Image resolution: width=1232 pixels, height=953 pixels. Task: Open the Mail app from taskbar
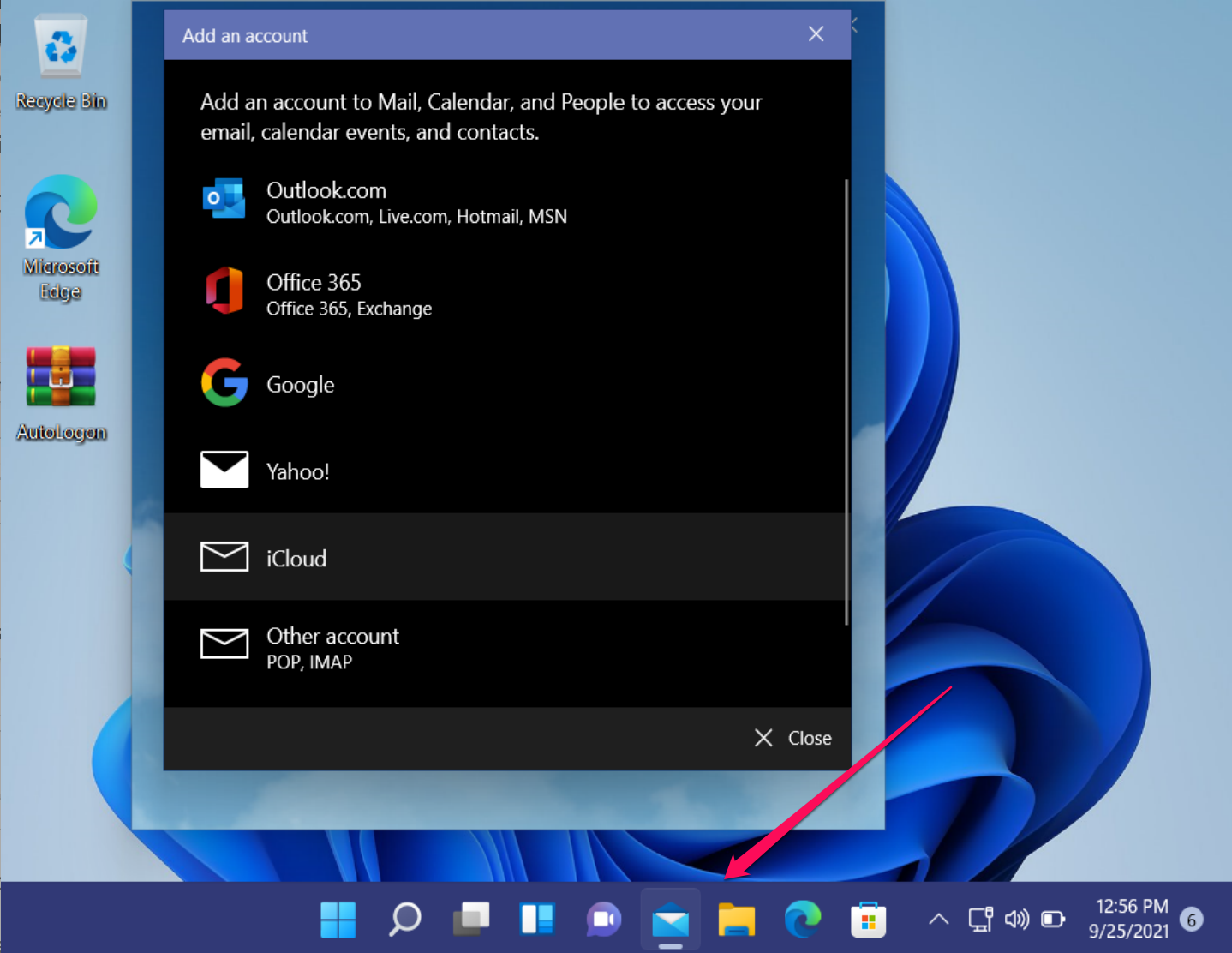(x=671, y=919)
